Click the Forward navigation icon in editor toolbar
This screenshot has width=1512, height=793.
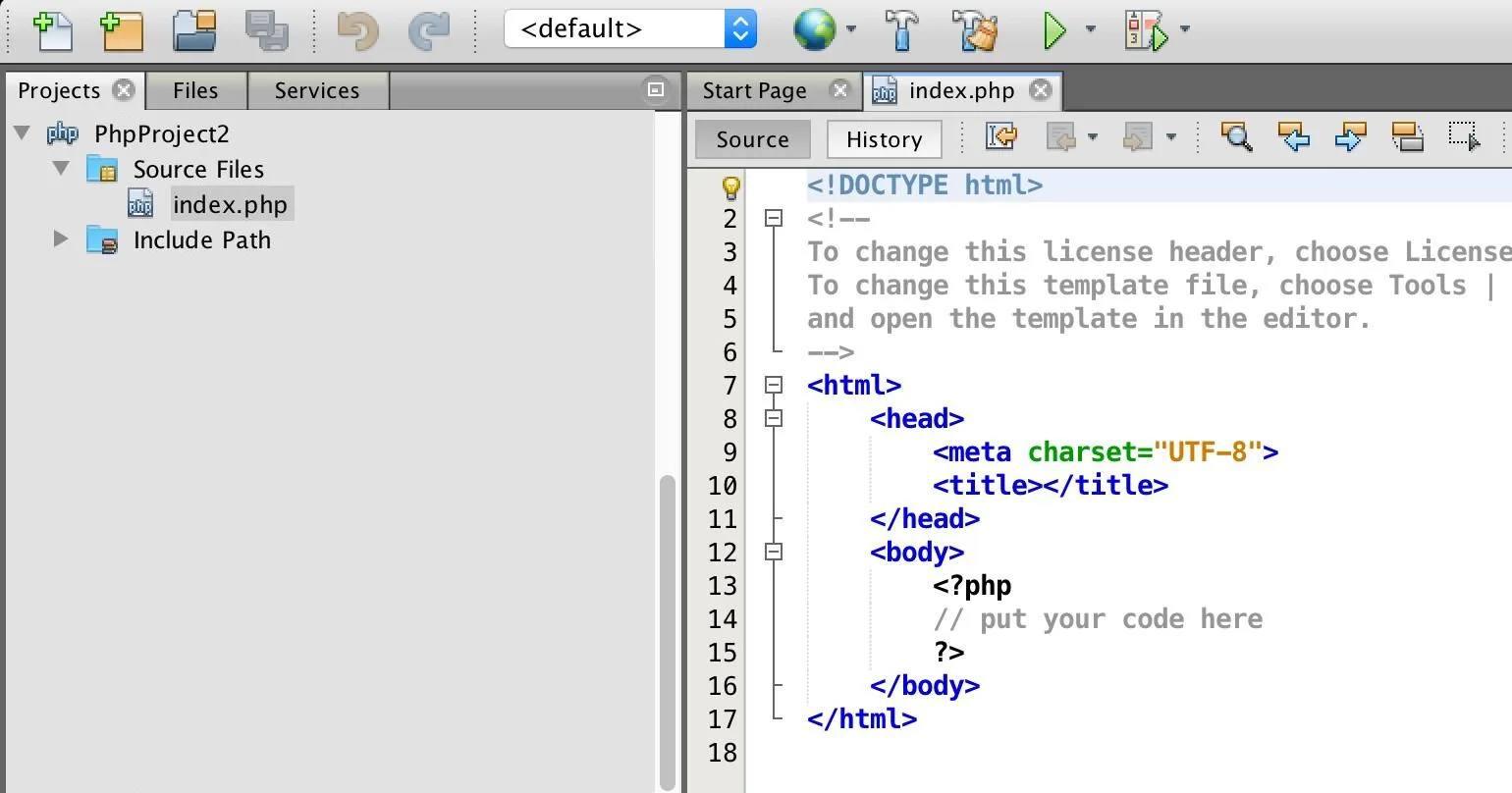(1137, 137)
